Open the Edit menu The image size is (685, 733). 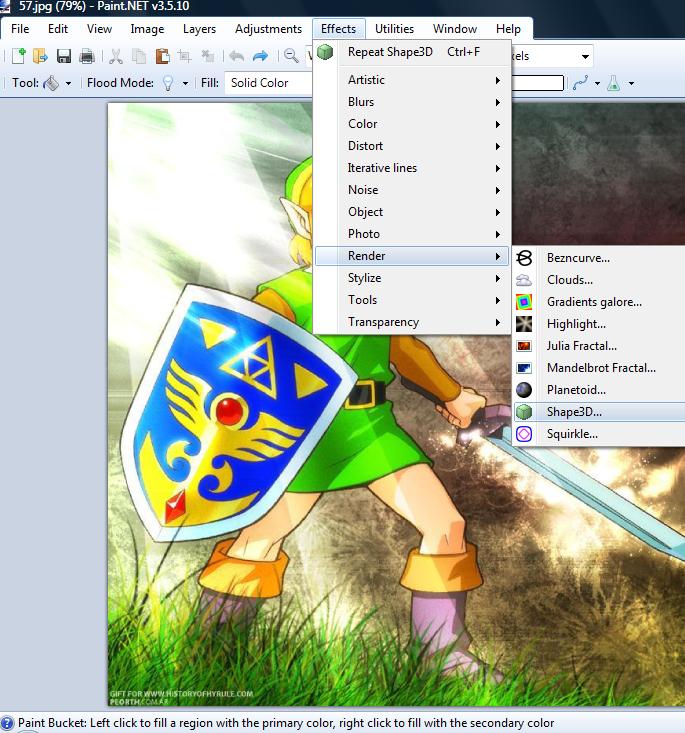click(x=58, y=29)
